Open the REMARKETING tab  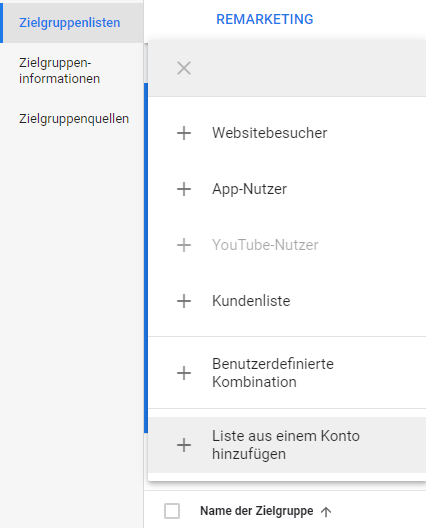point(265,19)
